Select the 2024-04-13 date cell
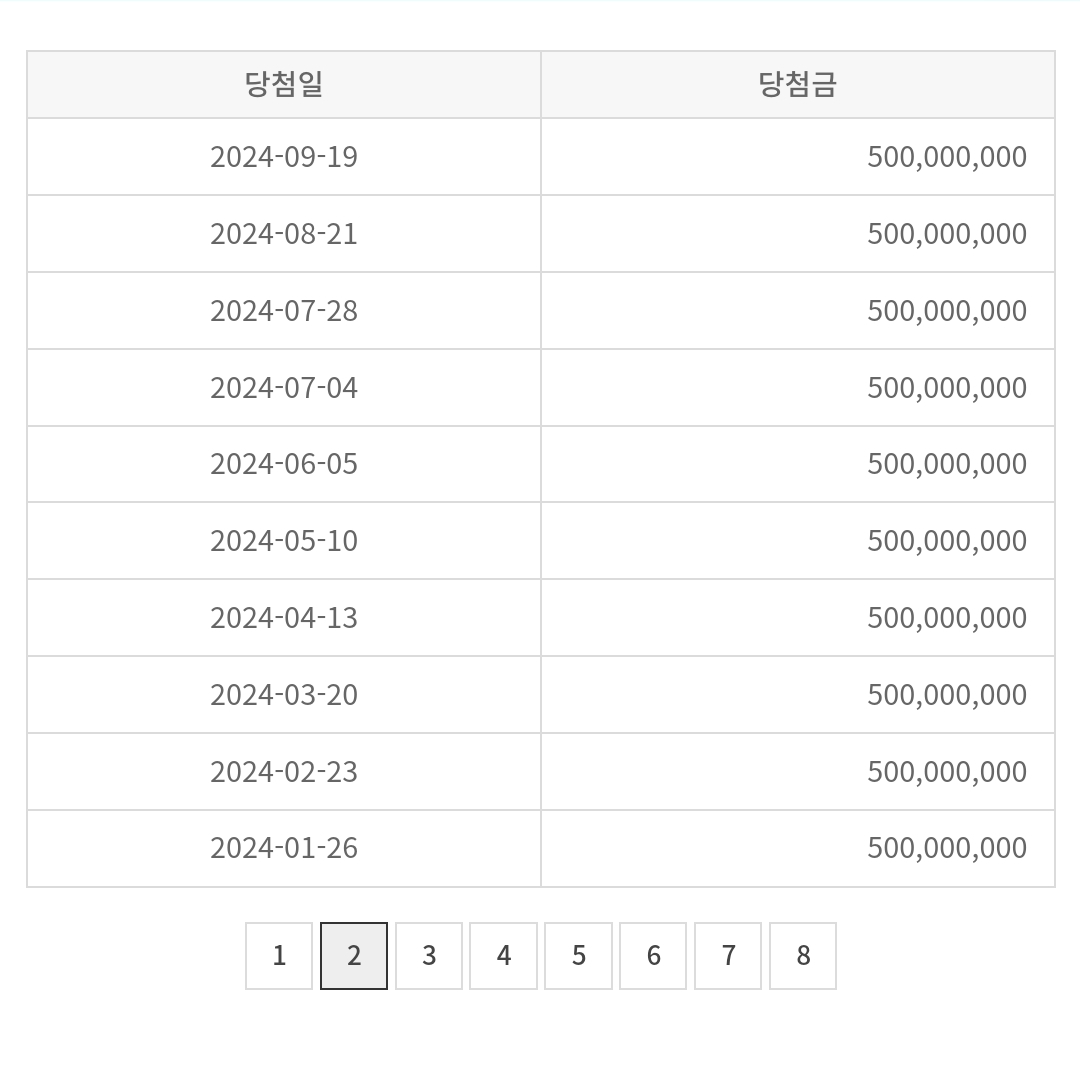Screen dimensions: 1080x1080 pyautogui.click(x=284, y=618)
